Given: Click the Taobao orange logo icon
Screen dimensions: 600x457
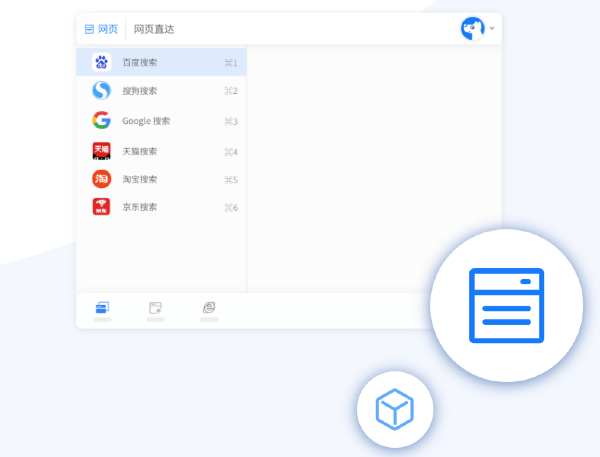Looking at the screenshot, I should 101,179.
